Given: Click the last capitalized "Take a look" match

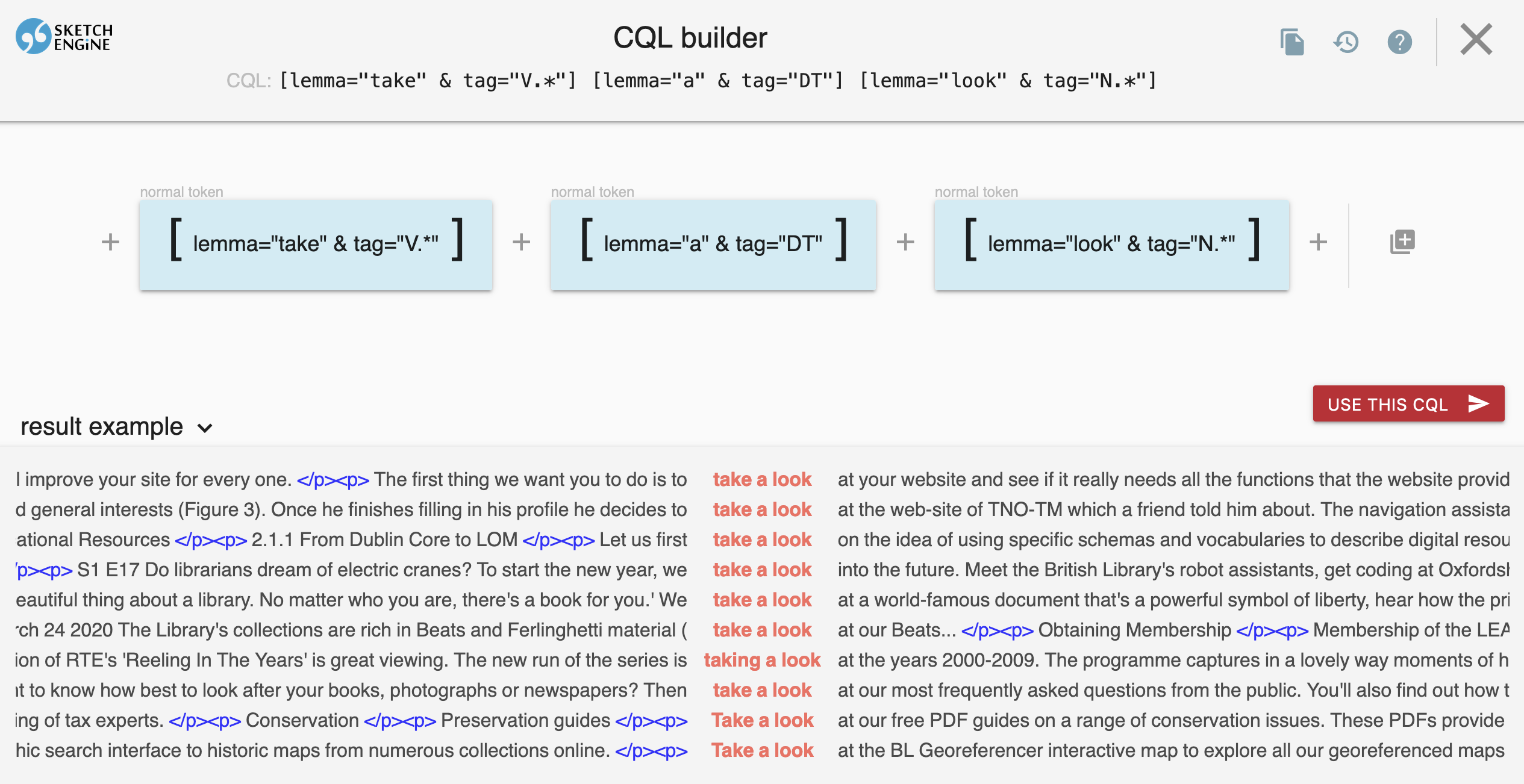Looking at the screenshot, I should [x=762, y=750].
